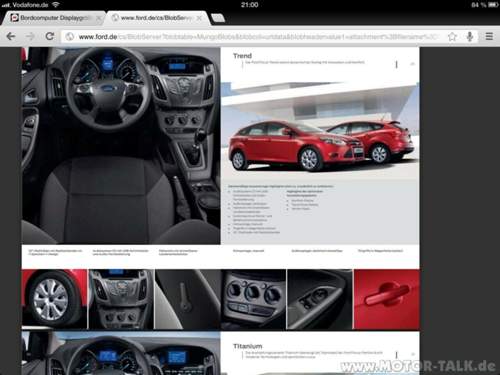This screenshot has width=500, height=375.
Task: Click the center console radio thumbnail
Action: click(121, 299)
